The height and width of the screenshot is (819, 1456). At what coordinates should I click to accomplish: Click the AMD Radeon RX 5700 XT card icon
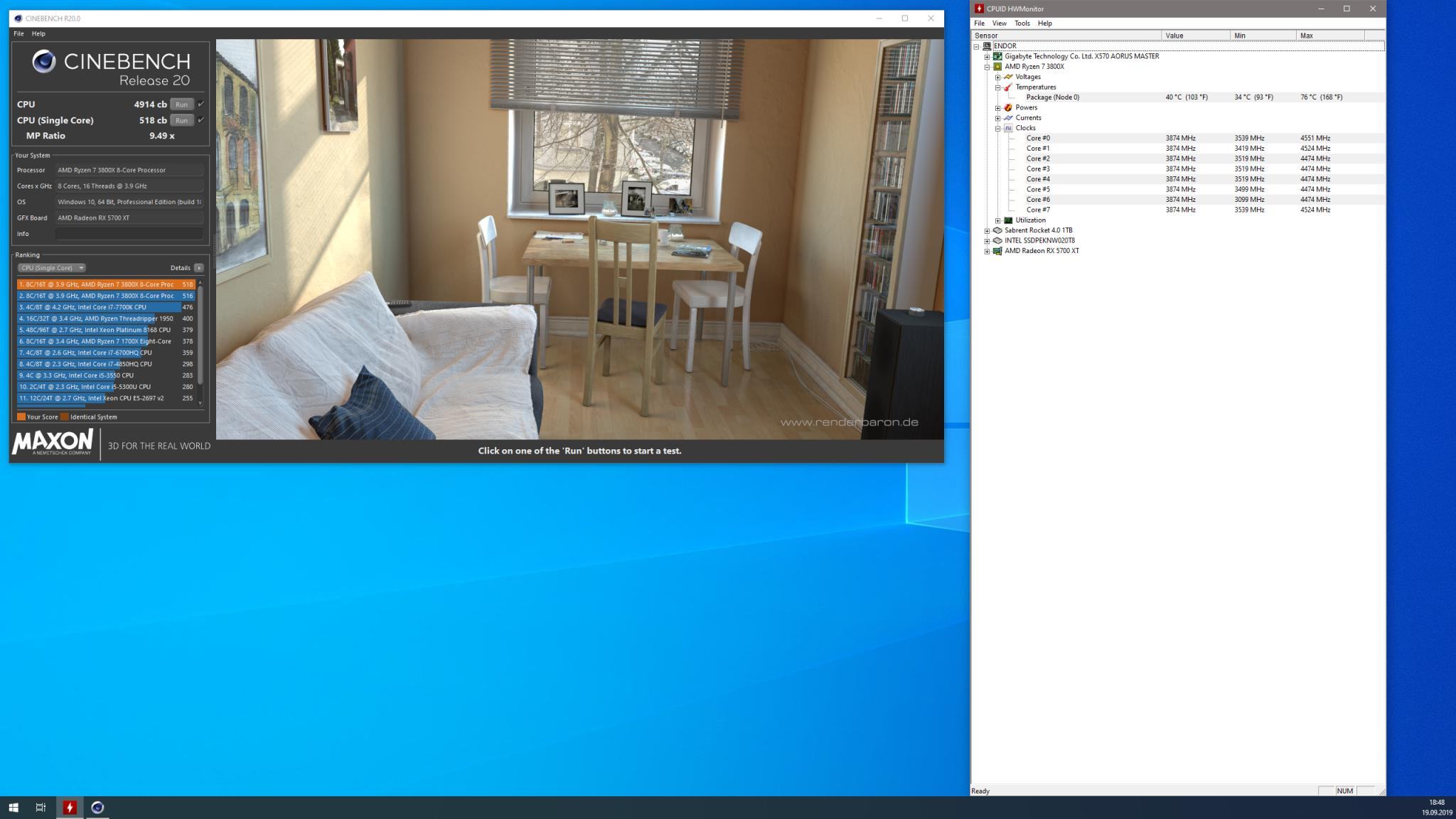tap(997, 251)
